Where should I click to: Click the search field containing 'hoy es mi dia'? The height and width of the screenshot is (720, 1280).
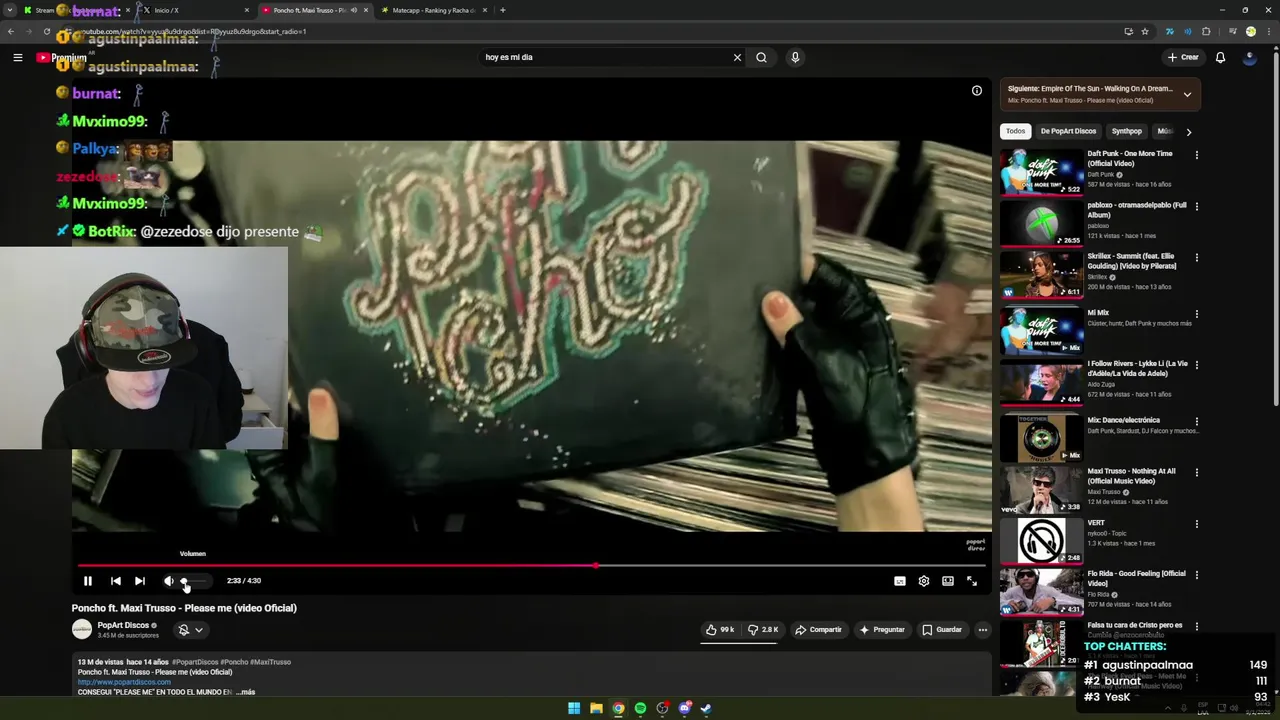[605, 57]
